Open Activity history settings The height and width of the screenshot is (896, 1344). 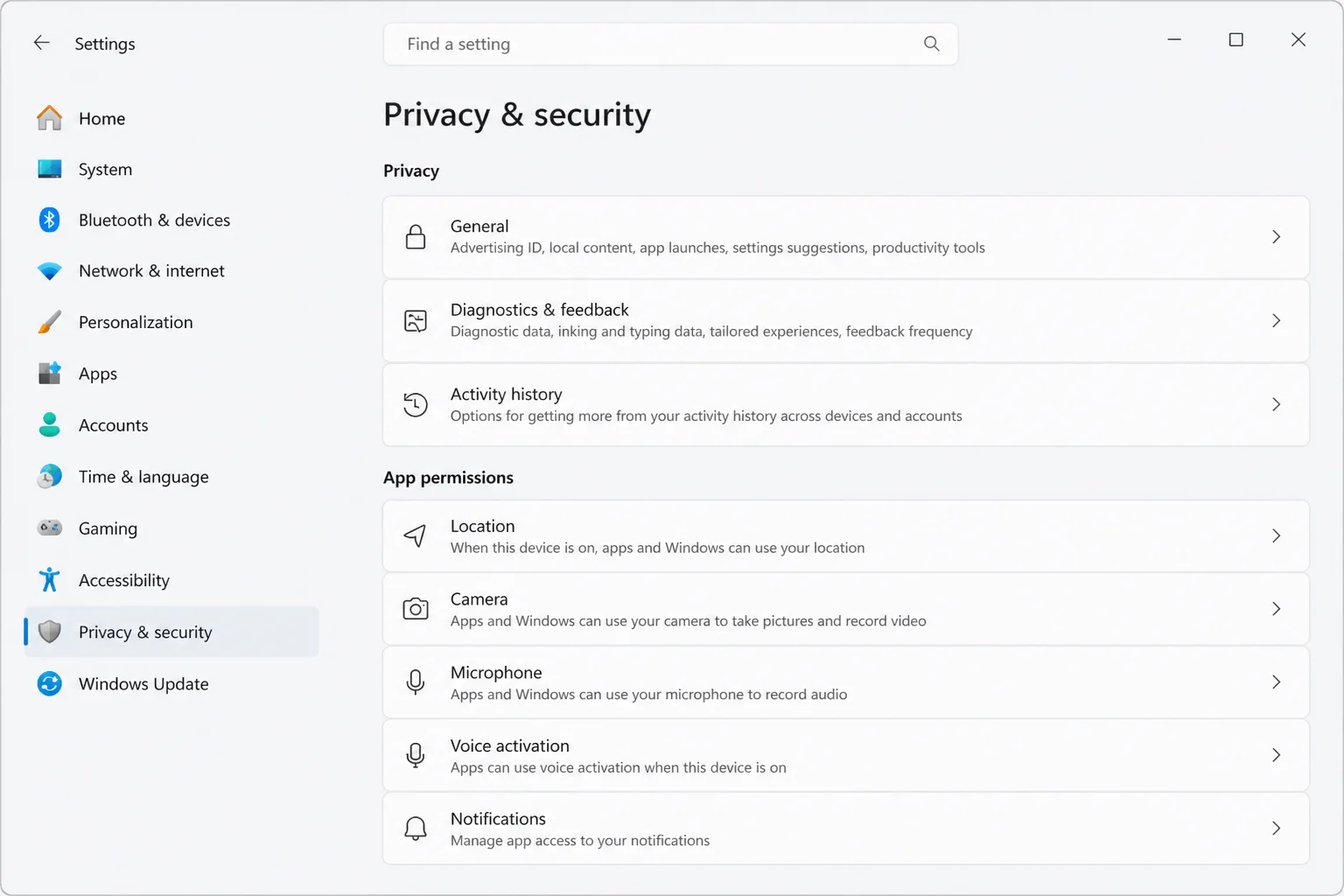point(846,404)
